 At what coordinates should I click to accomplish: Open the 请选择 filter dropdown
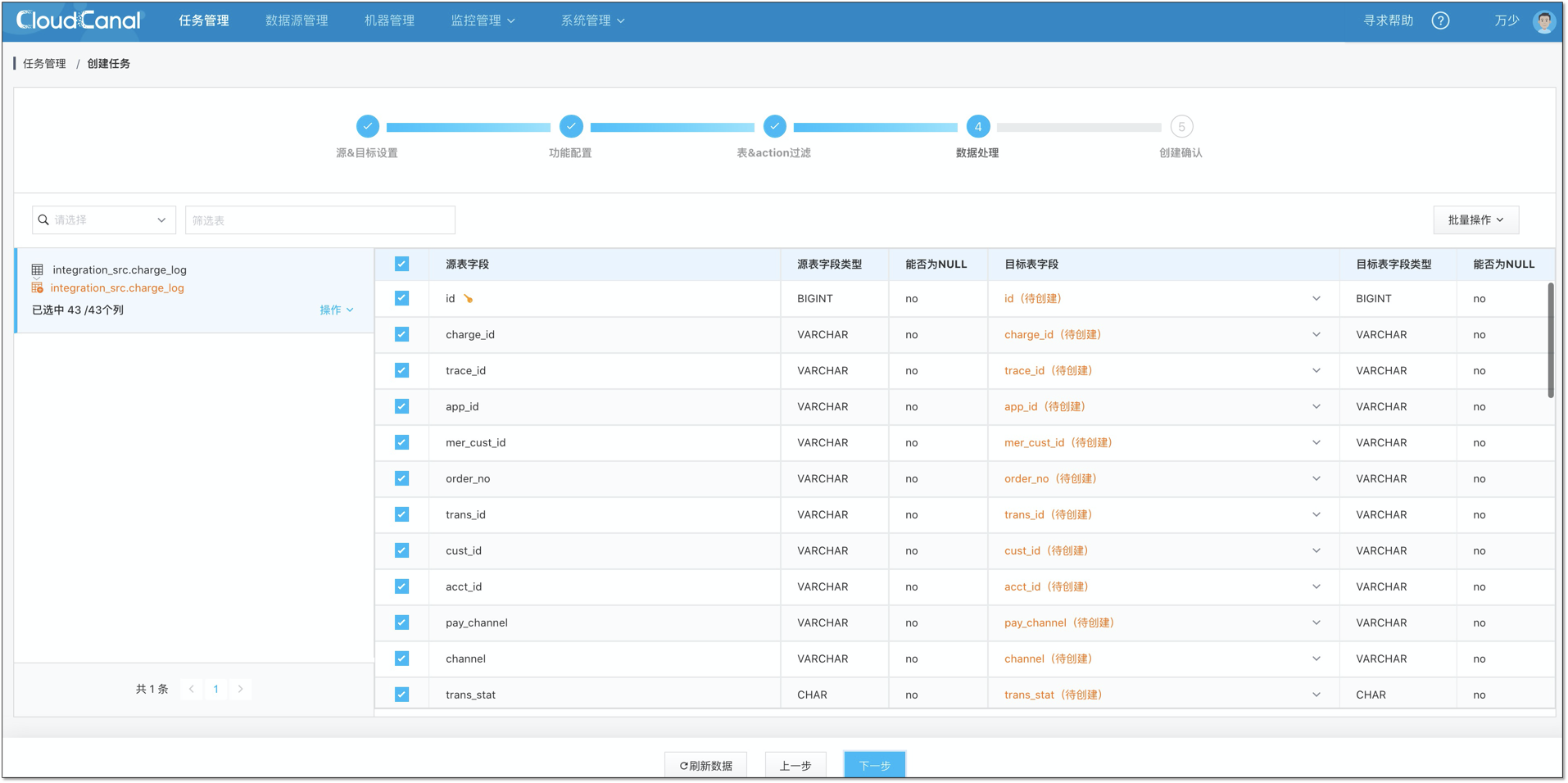[x=104, y=220]
